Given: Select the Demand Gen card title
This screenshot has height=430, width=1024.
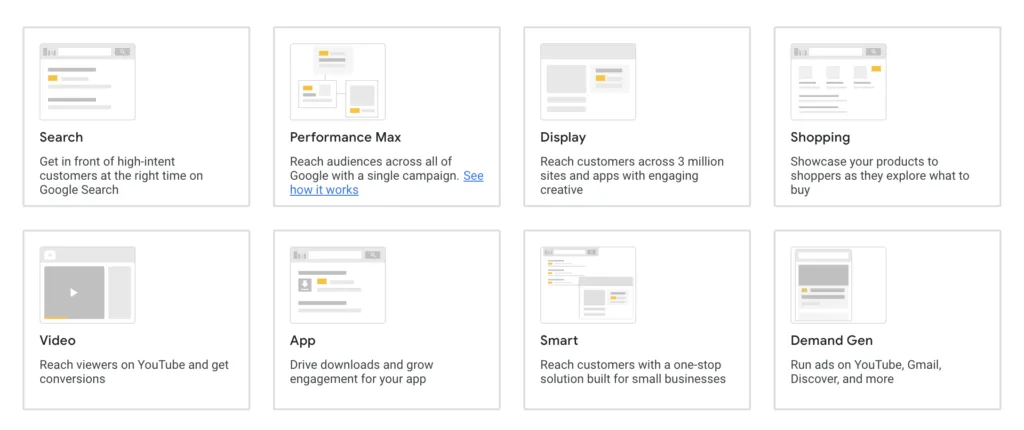Looking at the screenshot, I should 831,340.
